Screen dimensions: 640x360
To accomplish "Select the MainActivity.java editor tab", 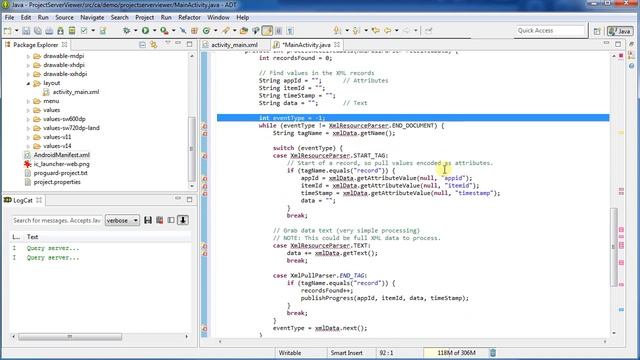I will 306,45.
